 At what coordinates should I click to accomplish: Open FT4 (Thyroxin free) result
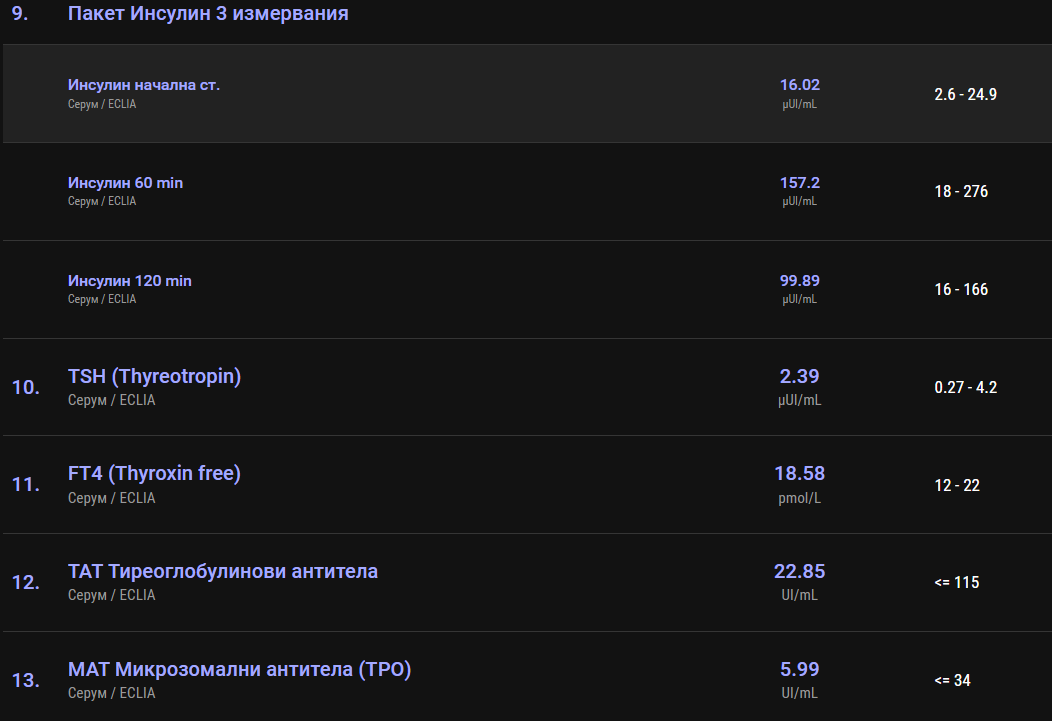[154, 474]
